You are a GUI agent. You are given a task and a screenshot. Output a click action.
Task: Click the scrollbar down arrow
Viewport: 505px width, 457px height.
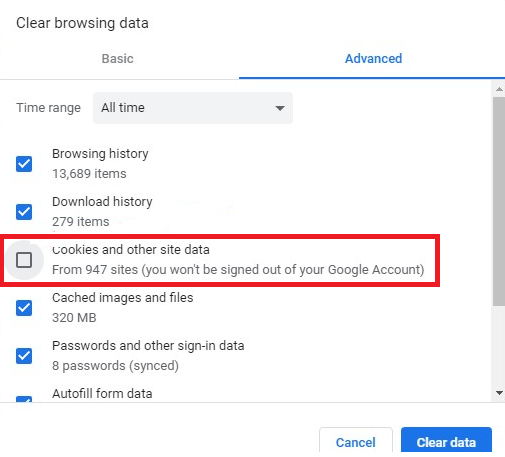coord(499,393)
